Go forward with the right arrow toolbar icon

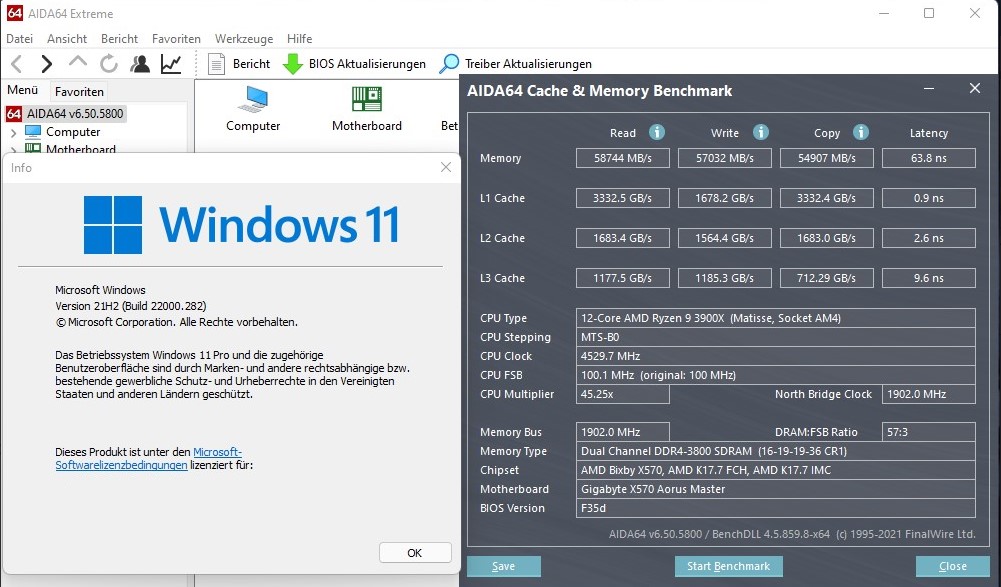click(47, 64)
